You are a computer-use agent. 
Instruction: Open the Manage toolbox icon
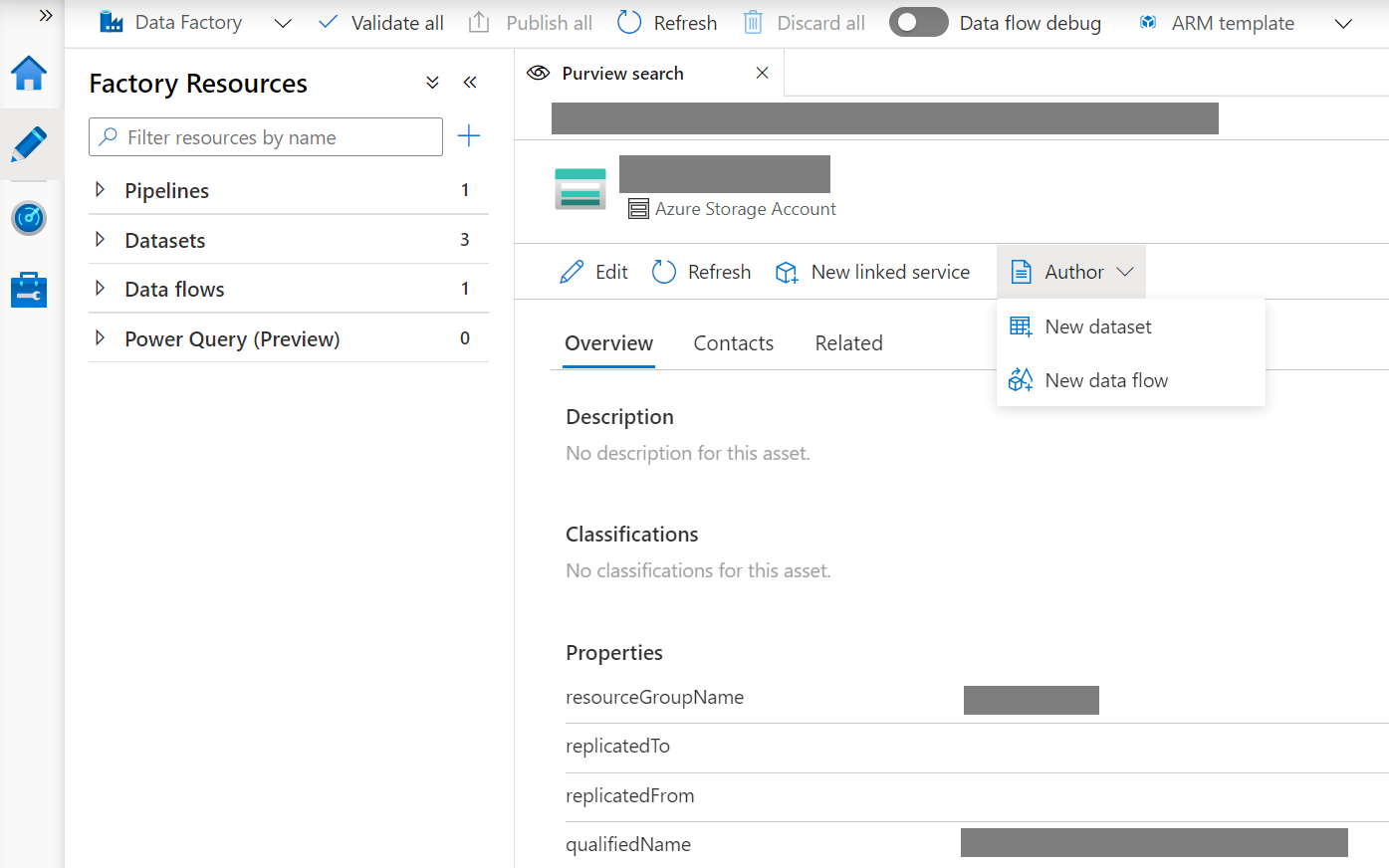[x=29, y=290]
